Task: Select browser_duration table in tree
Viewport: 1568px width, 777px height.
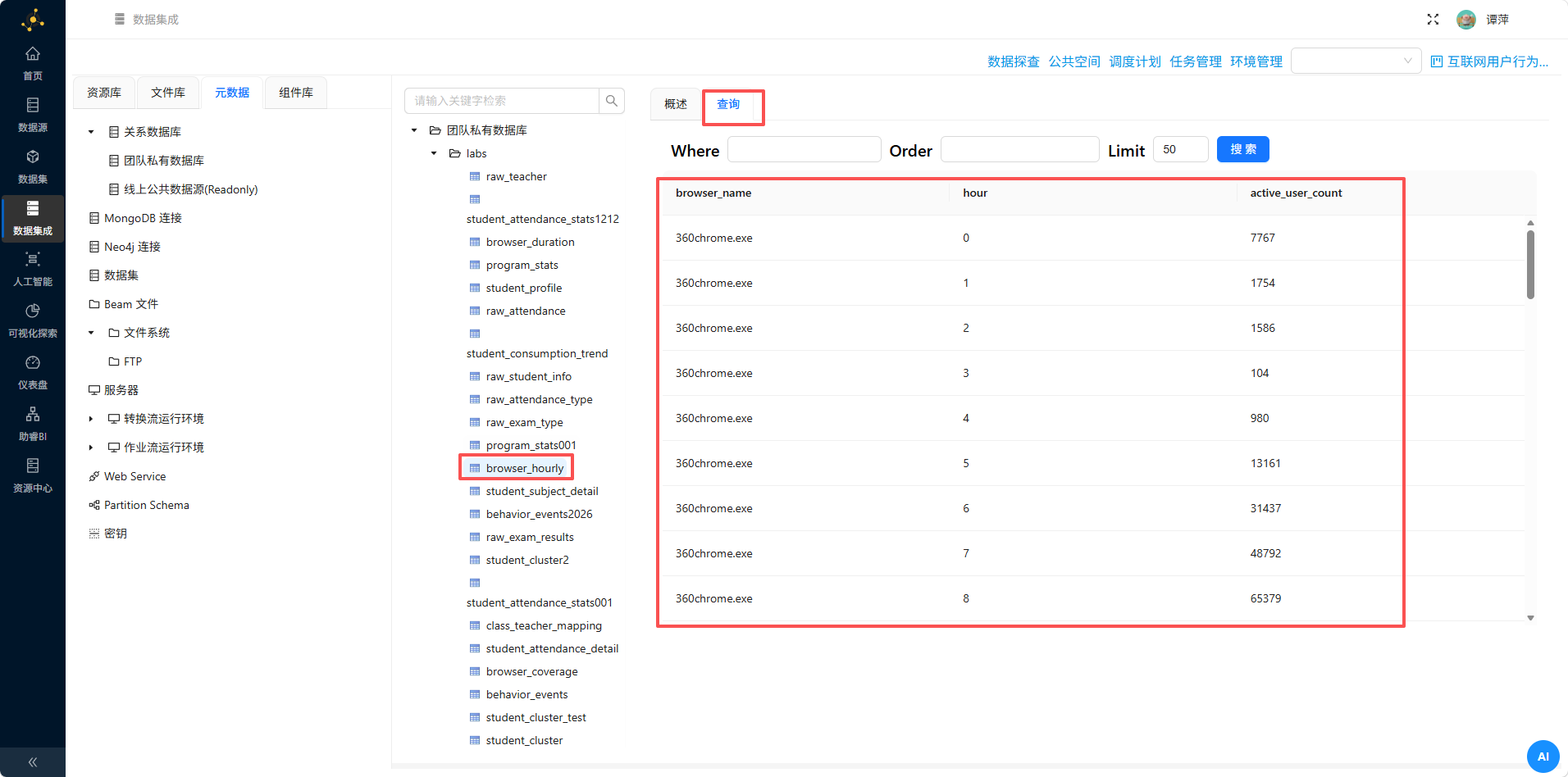Action: [x=530, y=242]
